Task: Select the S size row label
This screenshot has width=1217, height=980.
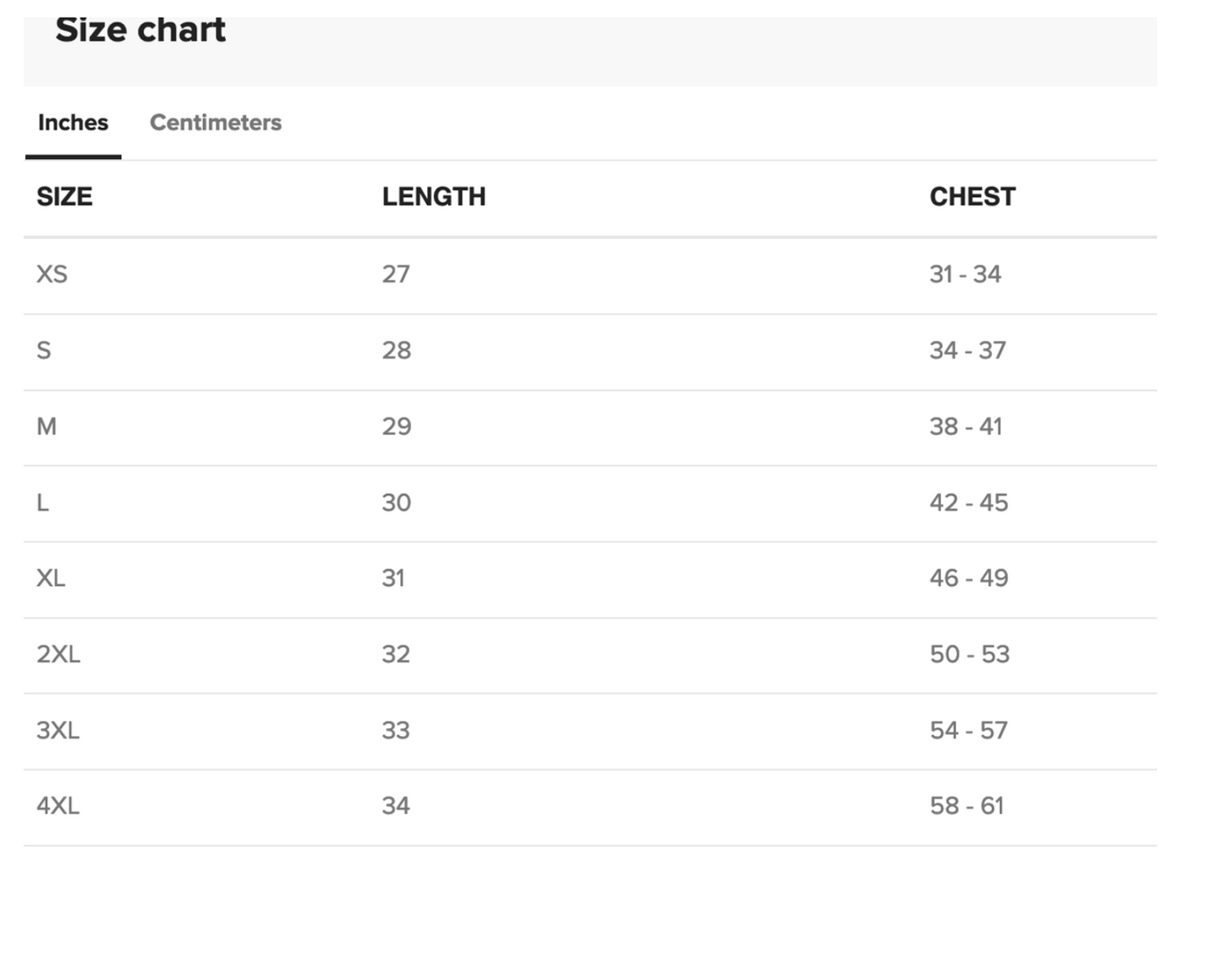Action: click(44, 350)
